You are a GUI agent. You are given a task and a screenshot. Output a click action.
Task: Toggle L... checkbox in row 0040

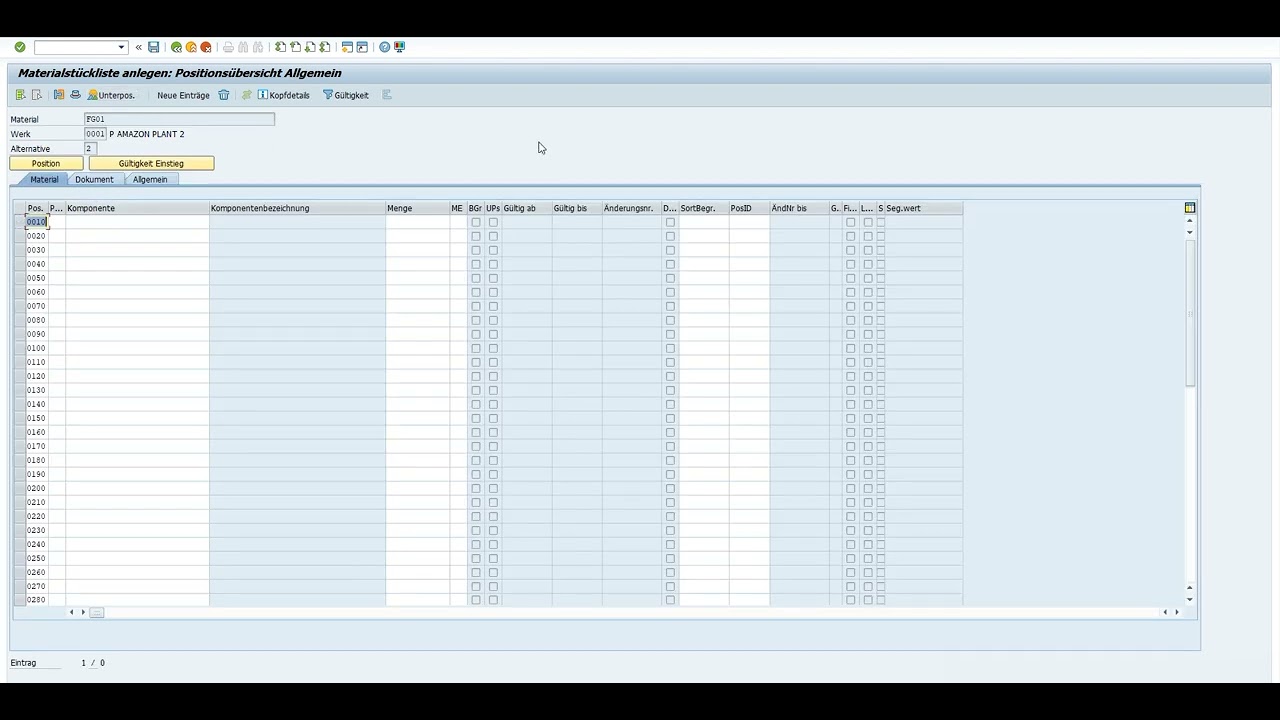pos(868,264)
